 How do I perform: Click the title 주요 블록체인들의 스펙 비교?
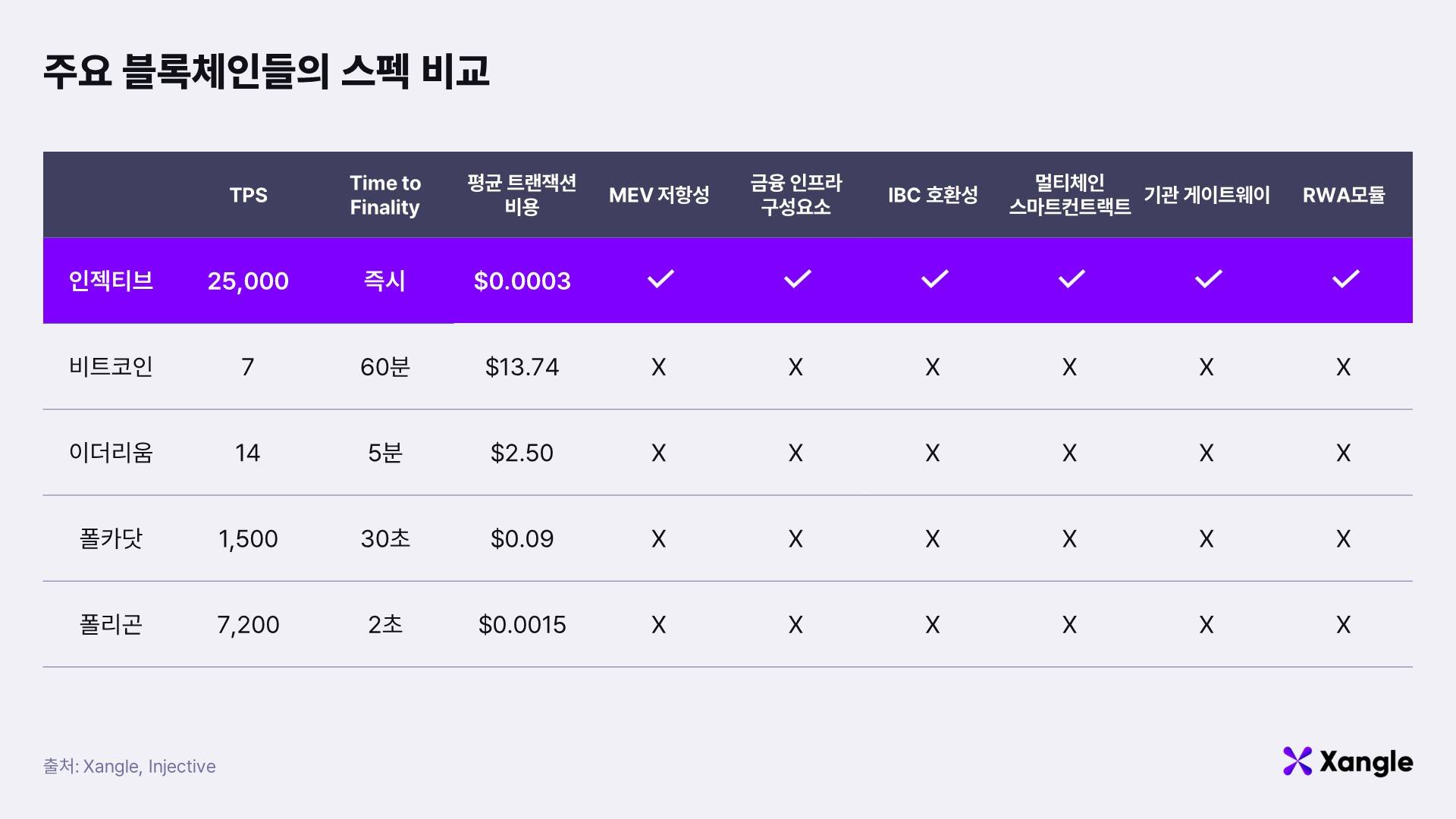click(x=266, y=72)
